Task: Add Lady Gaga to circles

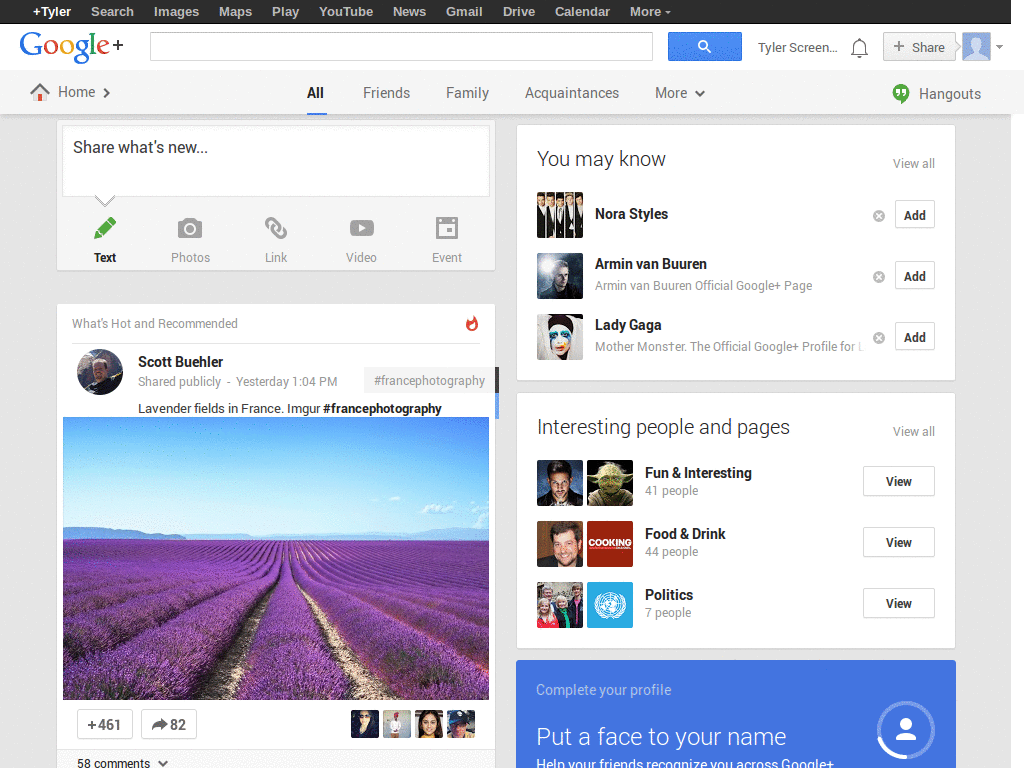Action: pos(914,337)
